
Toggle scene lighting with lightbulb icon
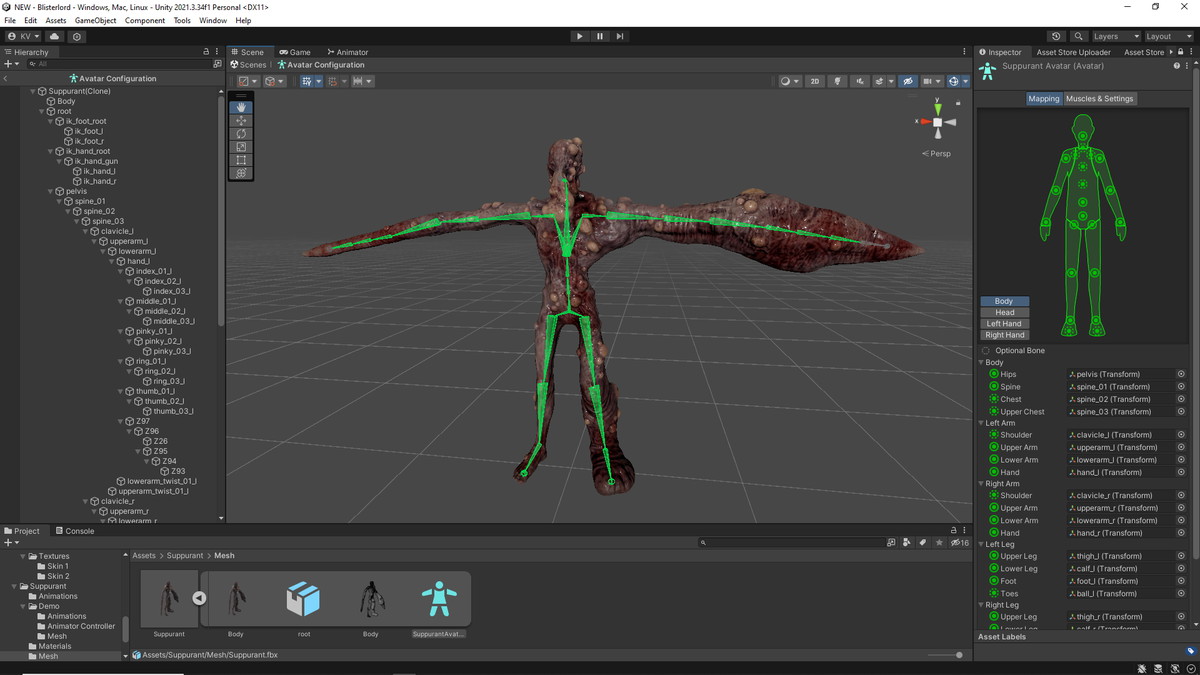838,81
